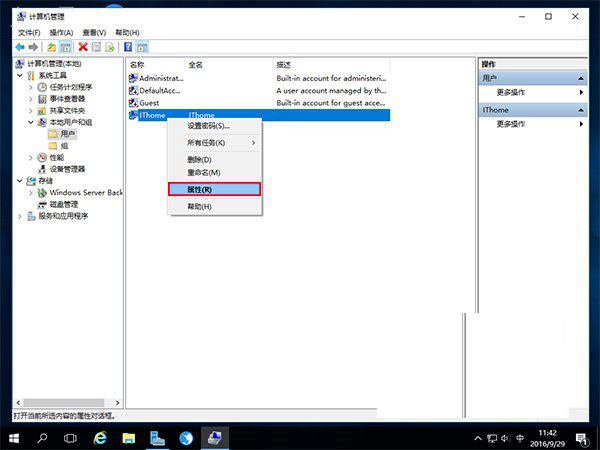
Task: Expand the 事件查看器 tree node
Action: click(x=31, y=99)
